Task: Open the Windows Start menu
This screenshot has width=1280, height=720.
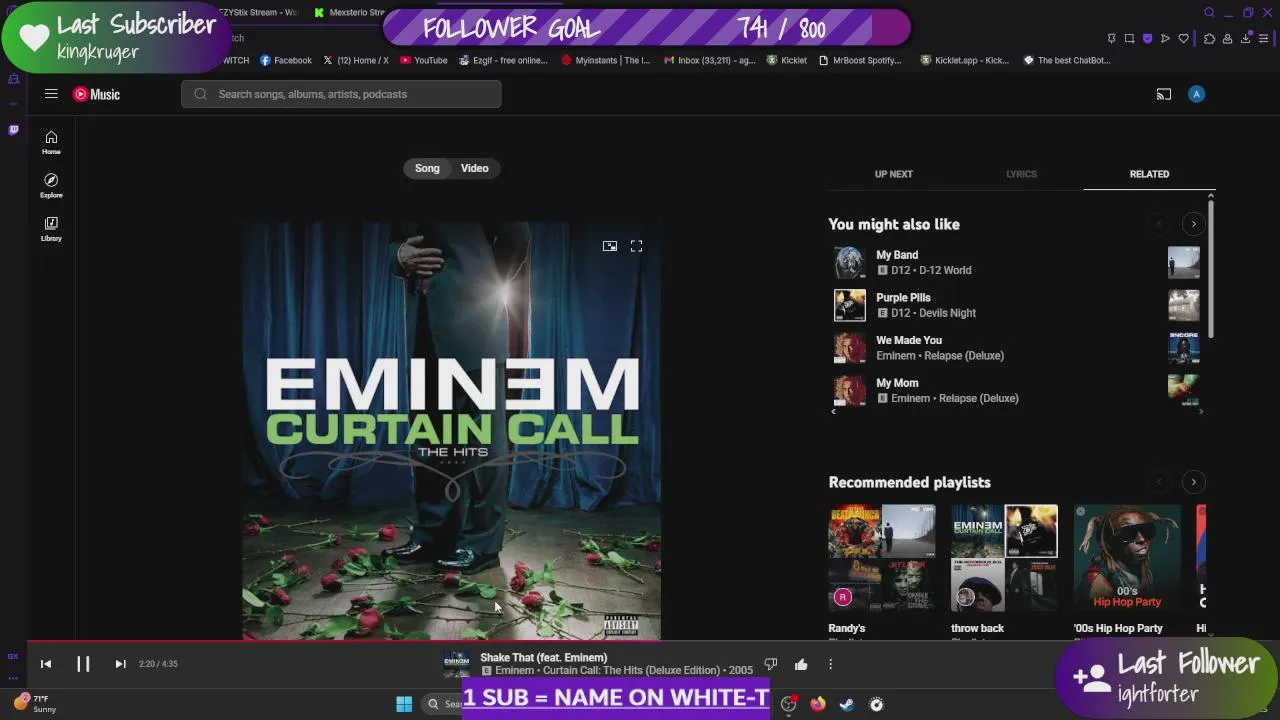Action: pos(404,704)
